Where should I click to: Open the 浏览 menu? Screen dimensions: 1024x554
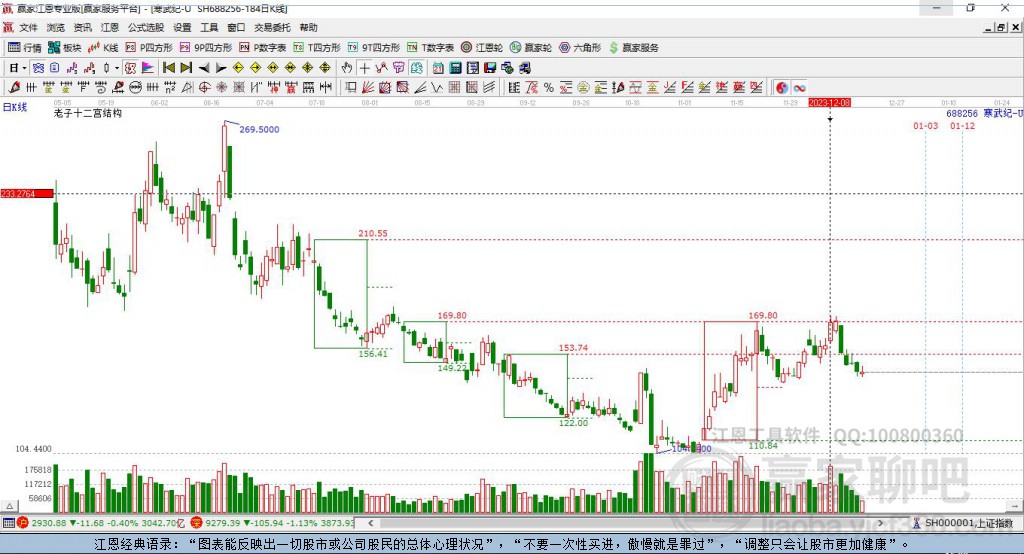click(56, 27)
